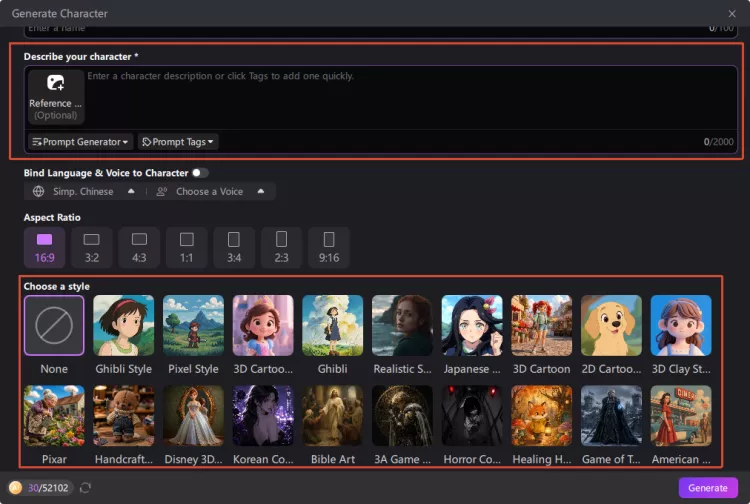
Task: Close the Generate Character dialog
Action: point(732,13)
